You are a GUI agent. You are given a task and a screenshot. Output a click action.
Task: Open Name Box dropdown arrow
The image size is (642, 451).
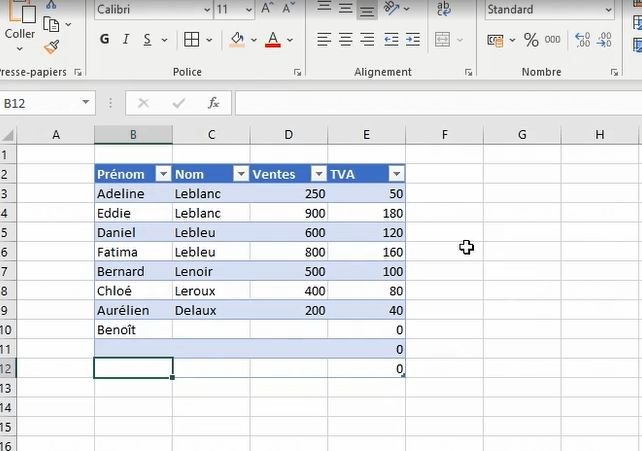(86, 102)
